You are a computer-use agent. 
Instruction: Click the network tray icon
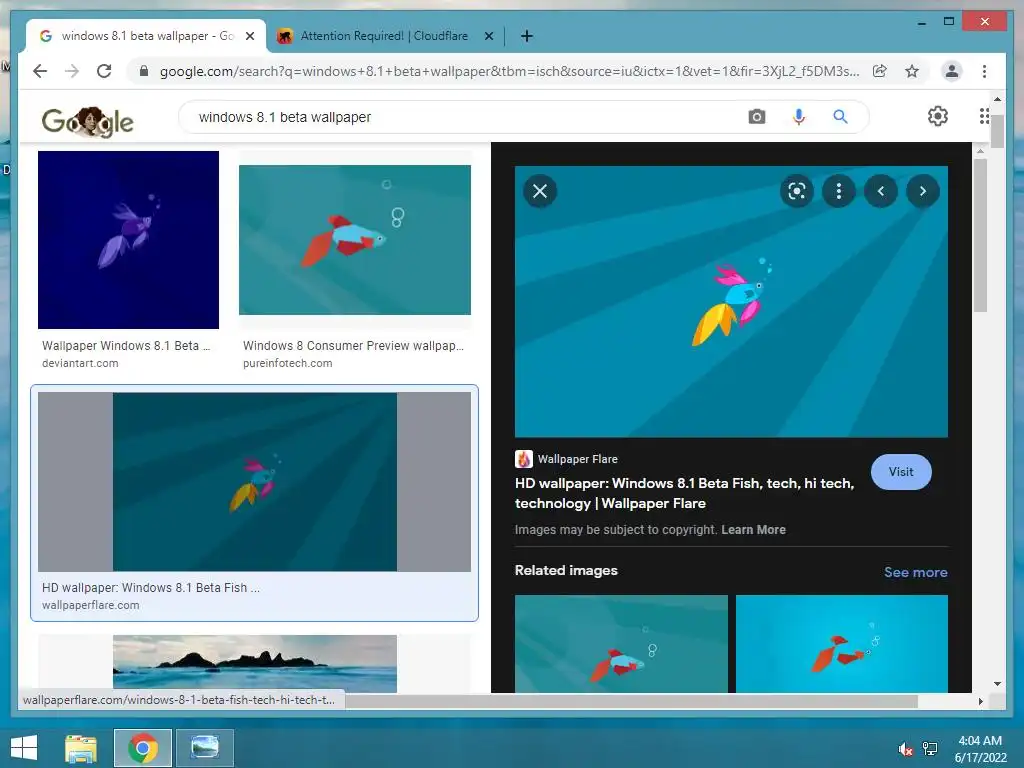click(930, 748)
